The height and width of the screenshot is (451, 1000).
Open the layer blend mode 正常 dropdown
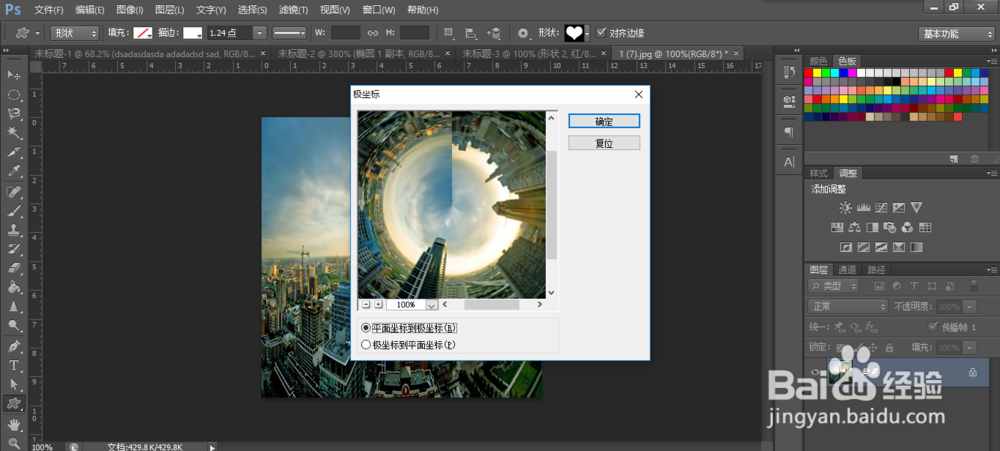847,306
